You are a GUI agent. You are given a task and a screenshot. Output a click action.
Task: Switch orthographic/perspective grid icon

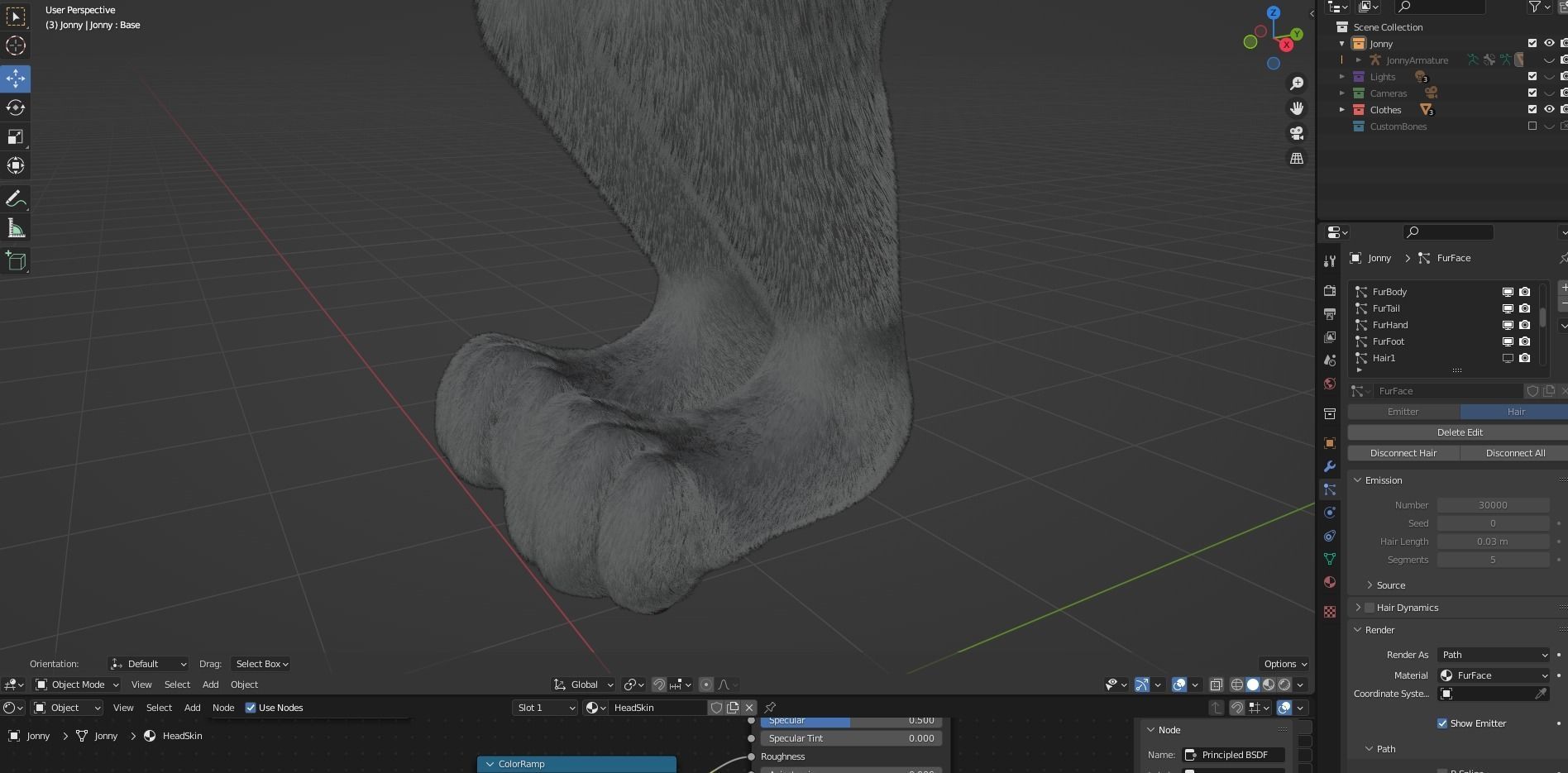1297,158
